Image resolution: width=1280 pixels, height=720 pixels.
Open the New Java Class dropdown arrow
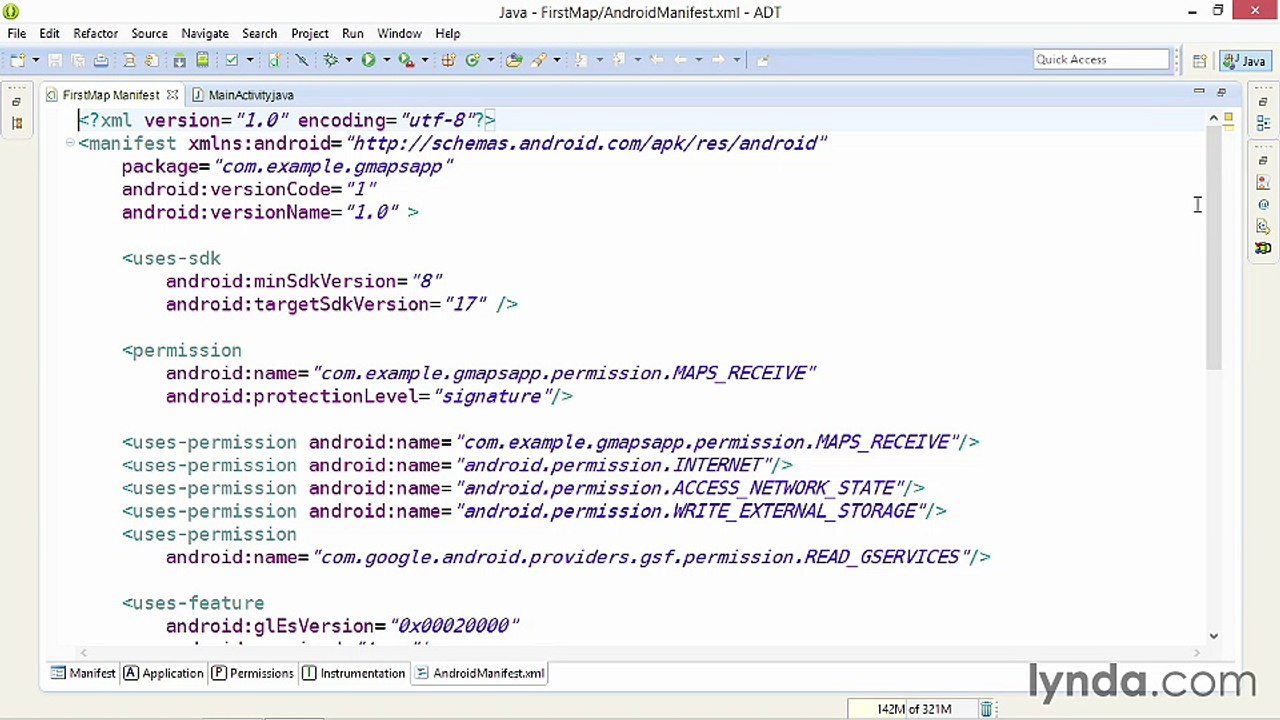click(x=490, y=60)
